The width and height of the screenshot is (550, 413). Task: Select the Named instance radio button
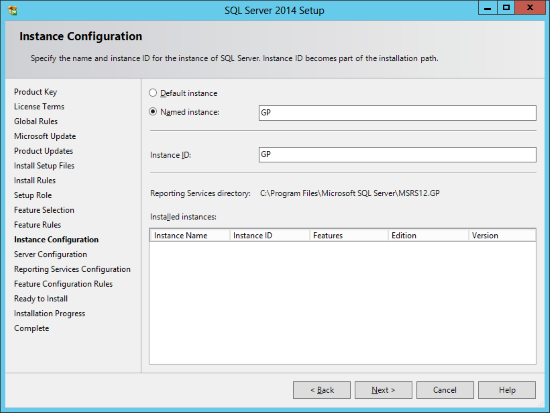pos(153,112)
